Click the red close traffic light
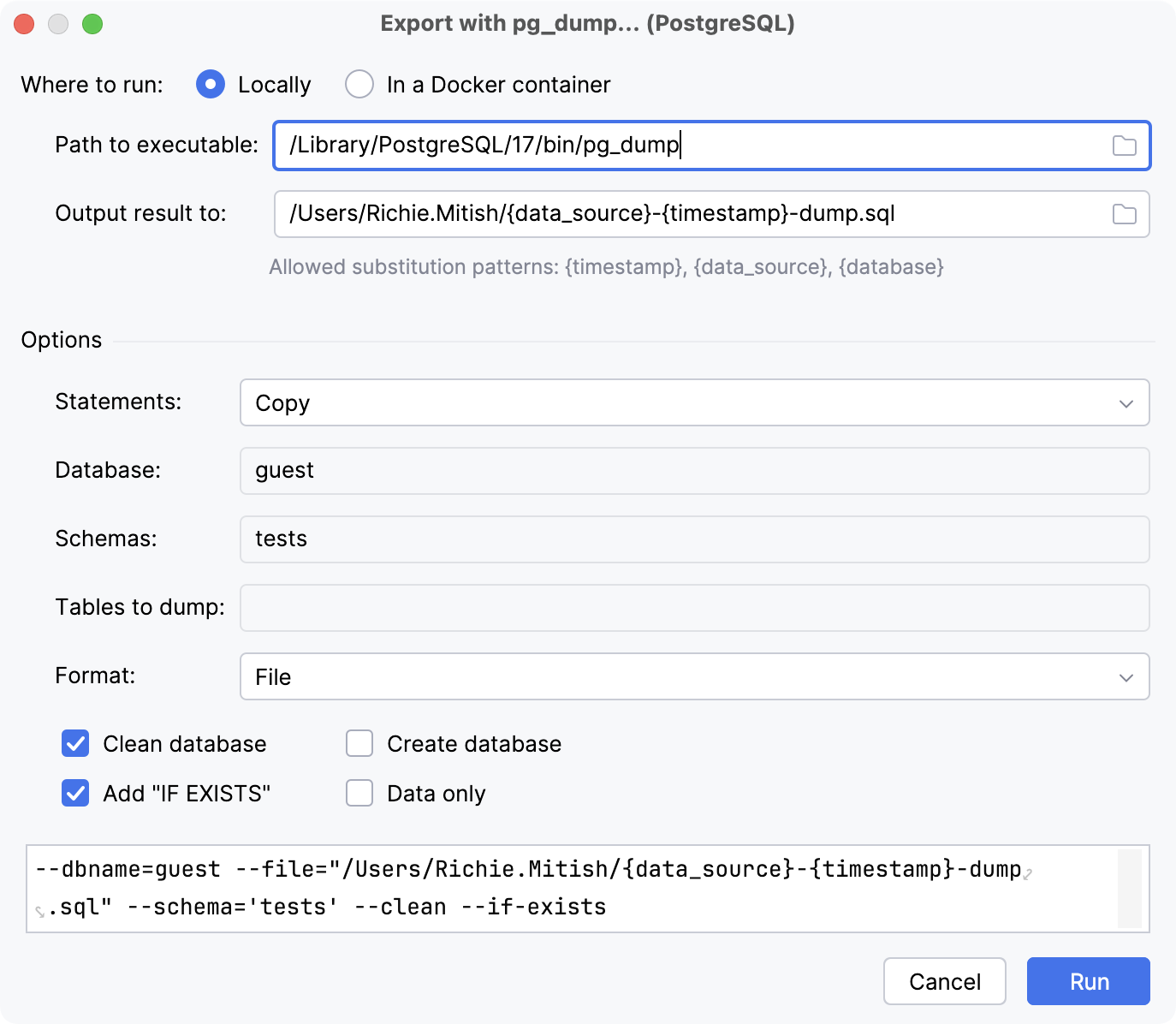This screenshot has height=1024, width=1176. [24, 24]
